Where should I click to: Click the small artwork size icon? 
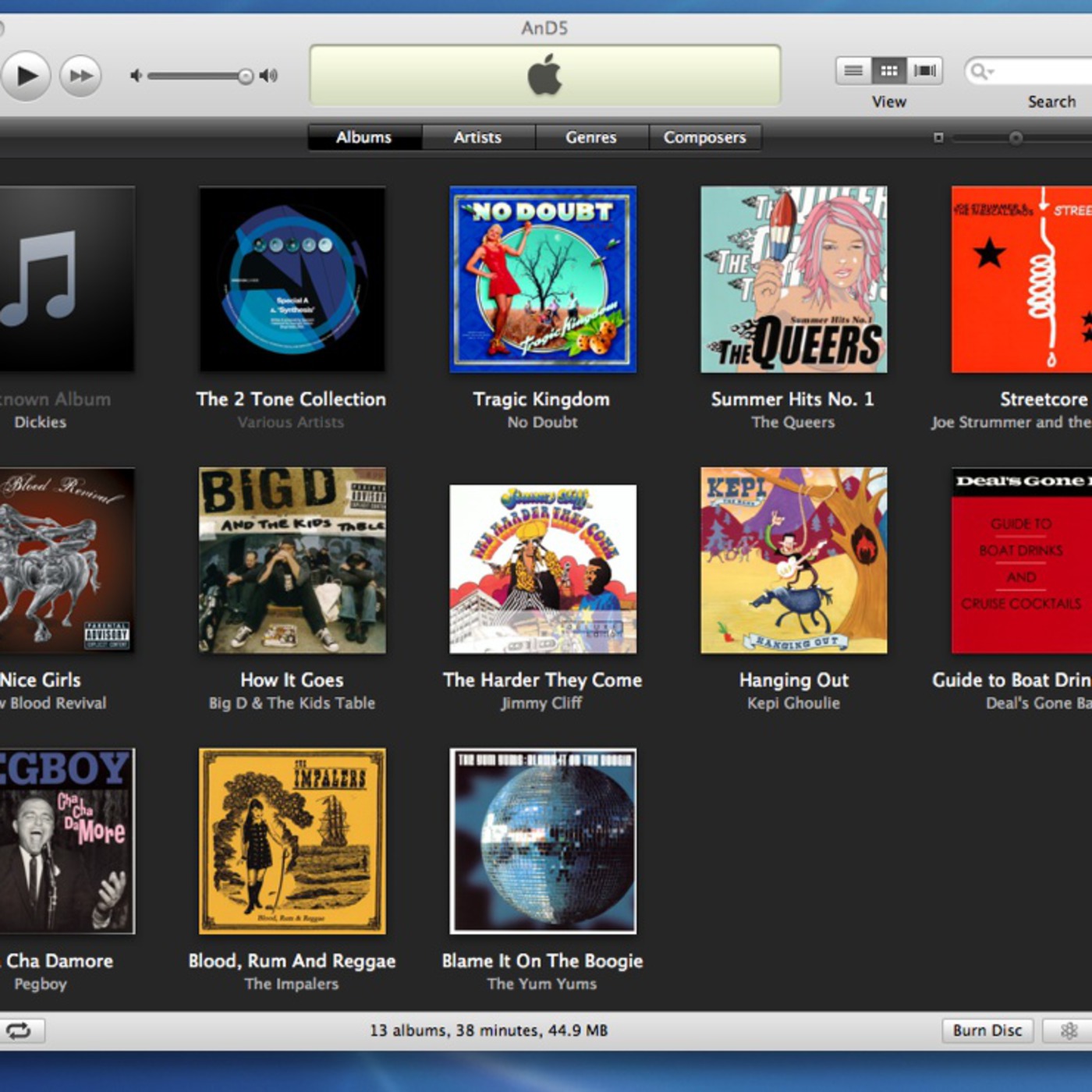tap(938, 138)
